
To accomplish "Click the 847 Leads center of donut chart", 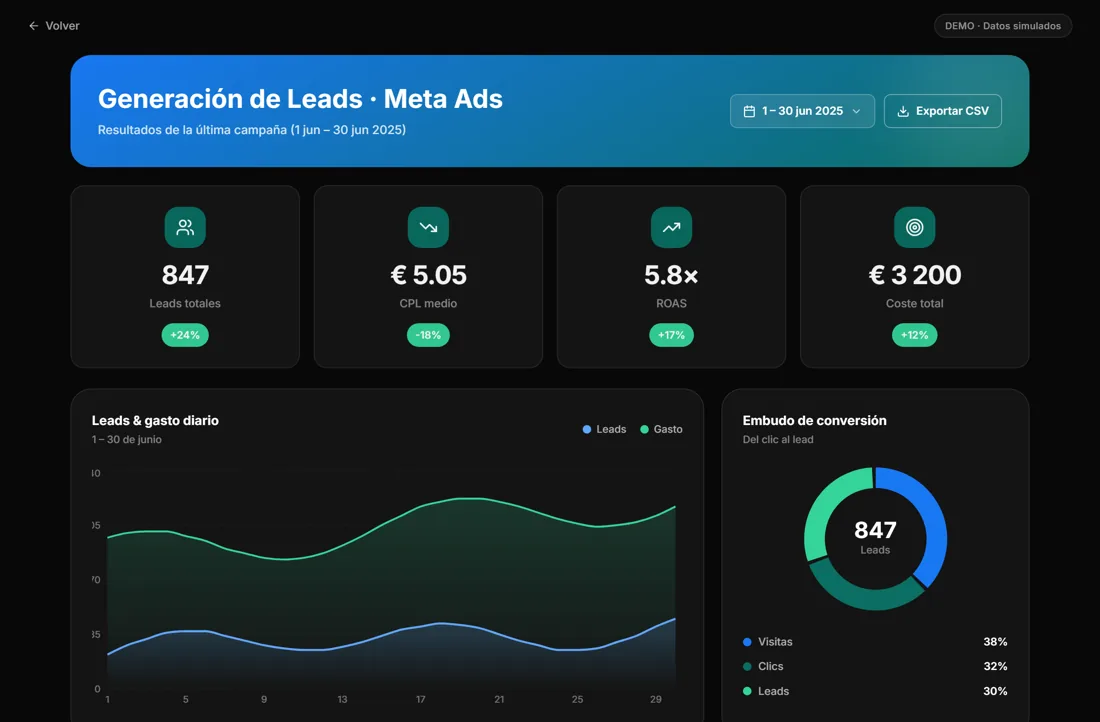I will pyautogui.click(x=875, y=537).
